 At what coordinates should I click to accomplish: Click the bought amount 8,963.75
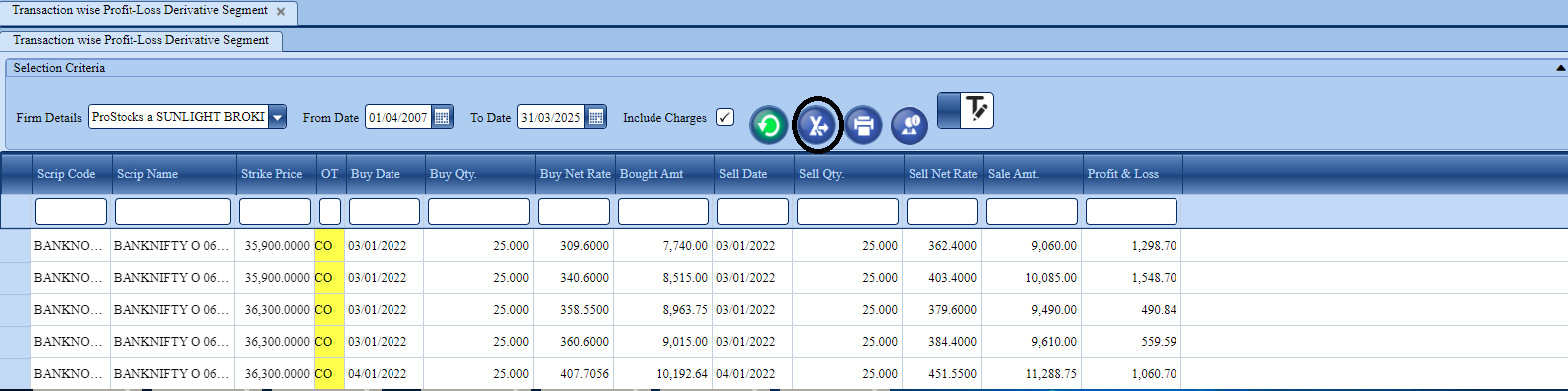point(685,310)
